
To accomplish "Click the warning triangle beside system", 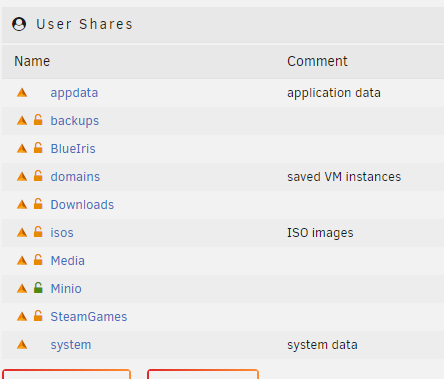I will pyautogui.click(x=22, y=344).
